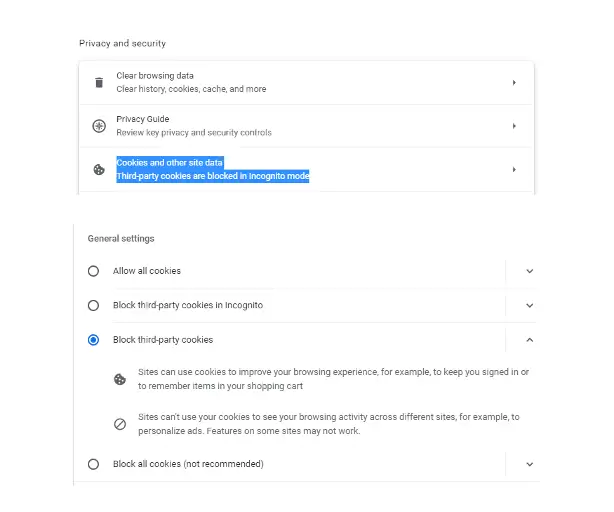The width and height of the screenshot is (614, 512).
Task: Open Privacy Guide row arrow
Action: (x=514, y=126)
